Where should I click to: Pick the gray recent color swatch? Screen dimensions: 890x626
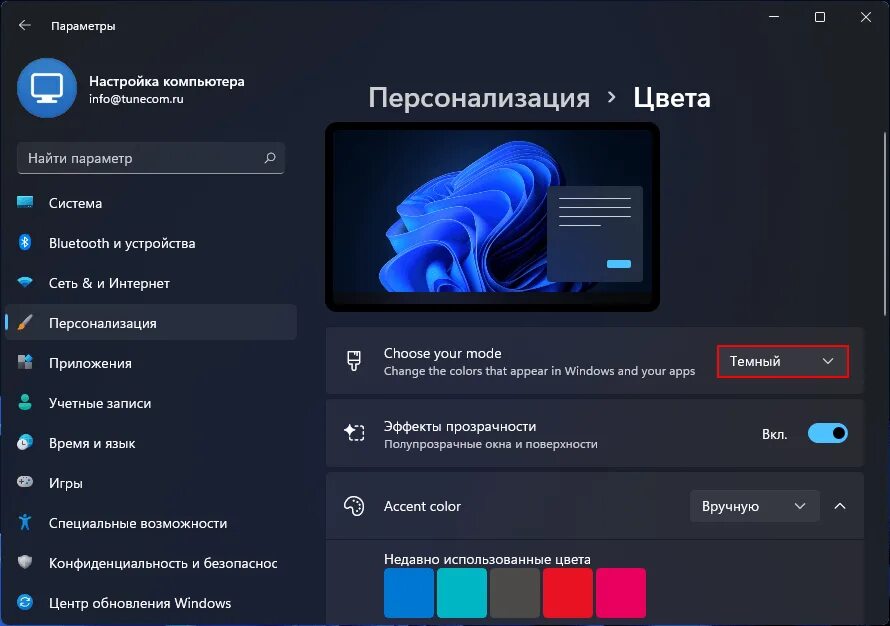pos(515,593)
